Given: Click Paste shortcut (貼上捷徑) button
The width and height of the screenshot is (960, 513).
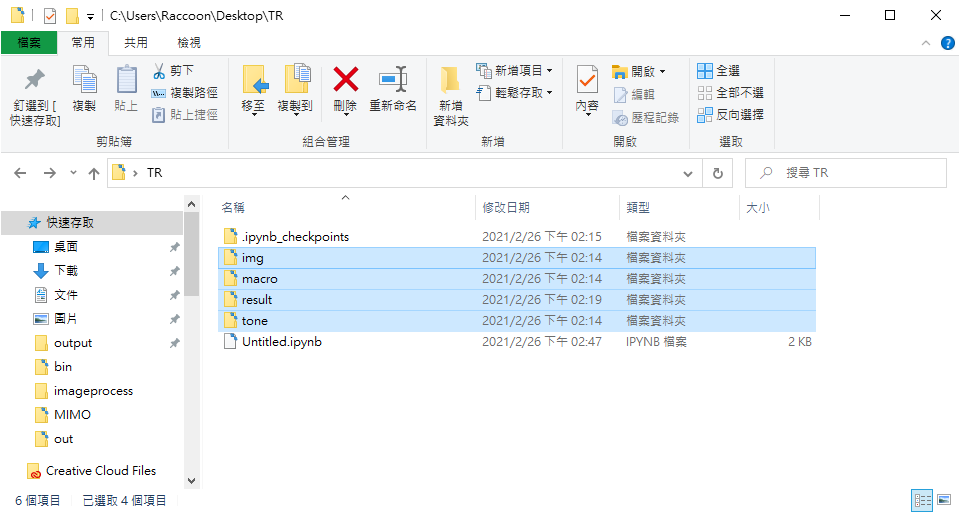Looking at the screenshot, I should click(x=185, y=114).
